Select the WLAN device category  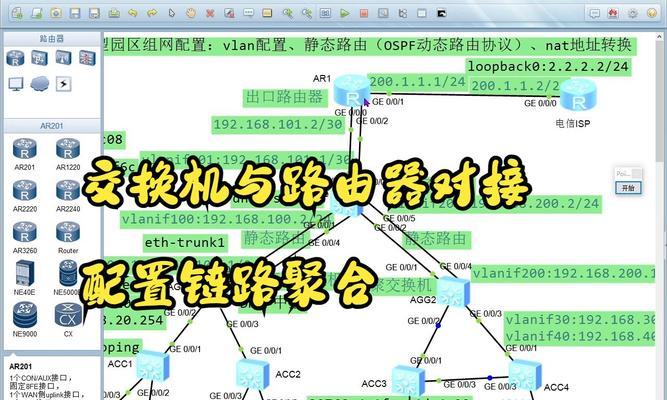click(63, 58)
